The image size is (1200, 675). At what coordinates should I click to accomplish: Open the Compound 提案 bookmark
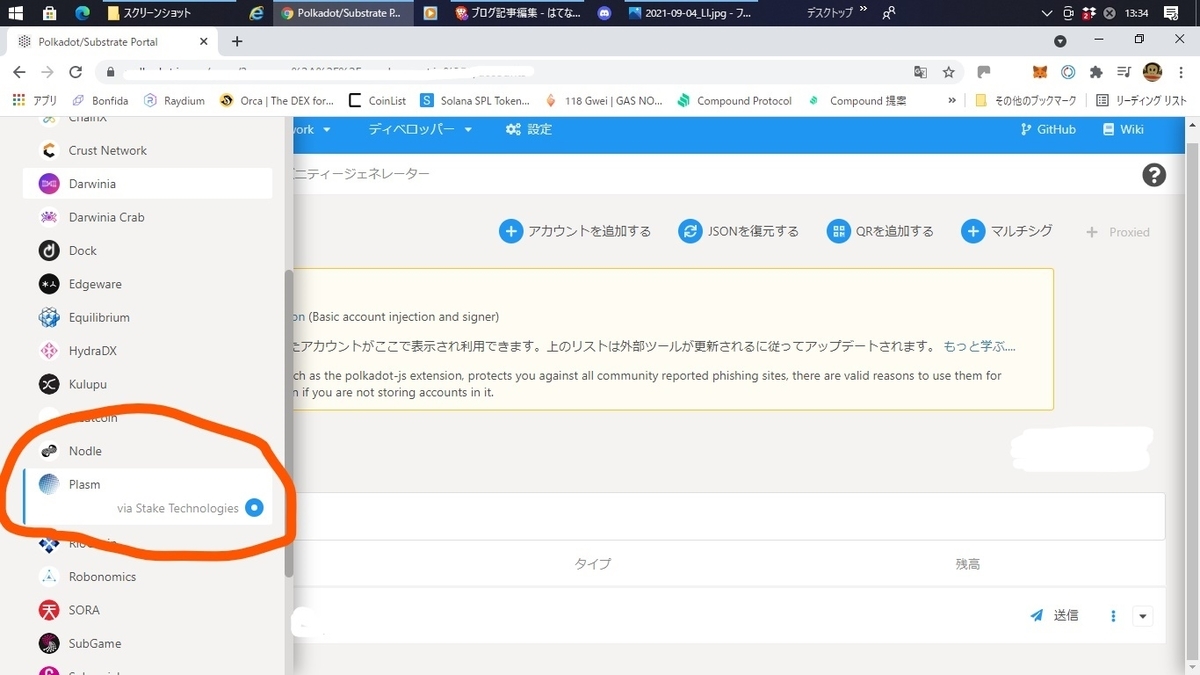click(856, 100)
